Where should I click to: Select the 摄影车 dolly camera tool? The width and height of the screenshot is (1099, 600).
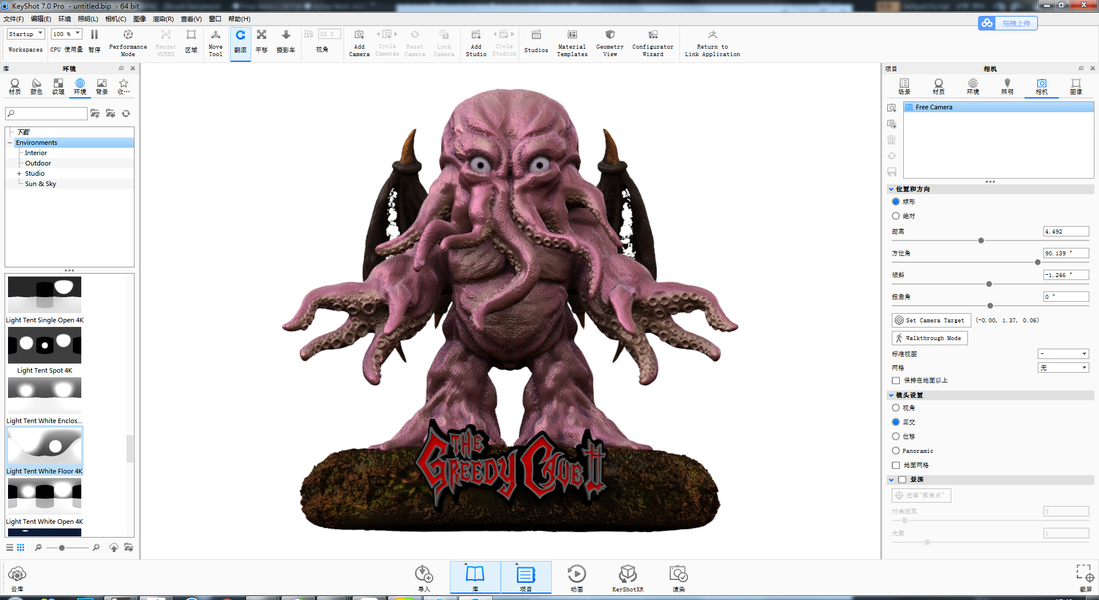pyautogui.click(x=286, y=35)
